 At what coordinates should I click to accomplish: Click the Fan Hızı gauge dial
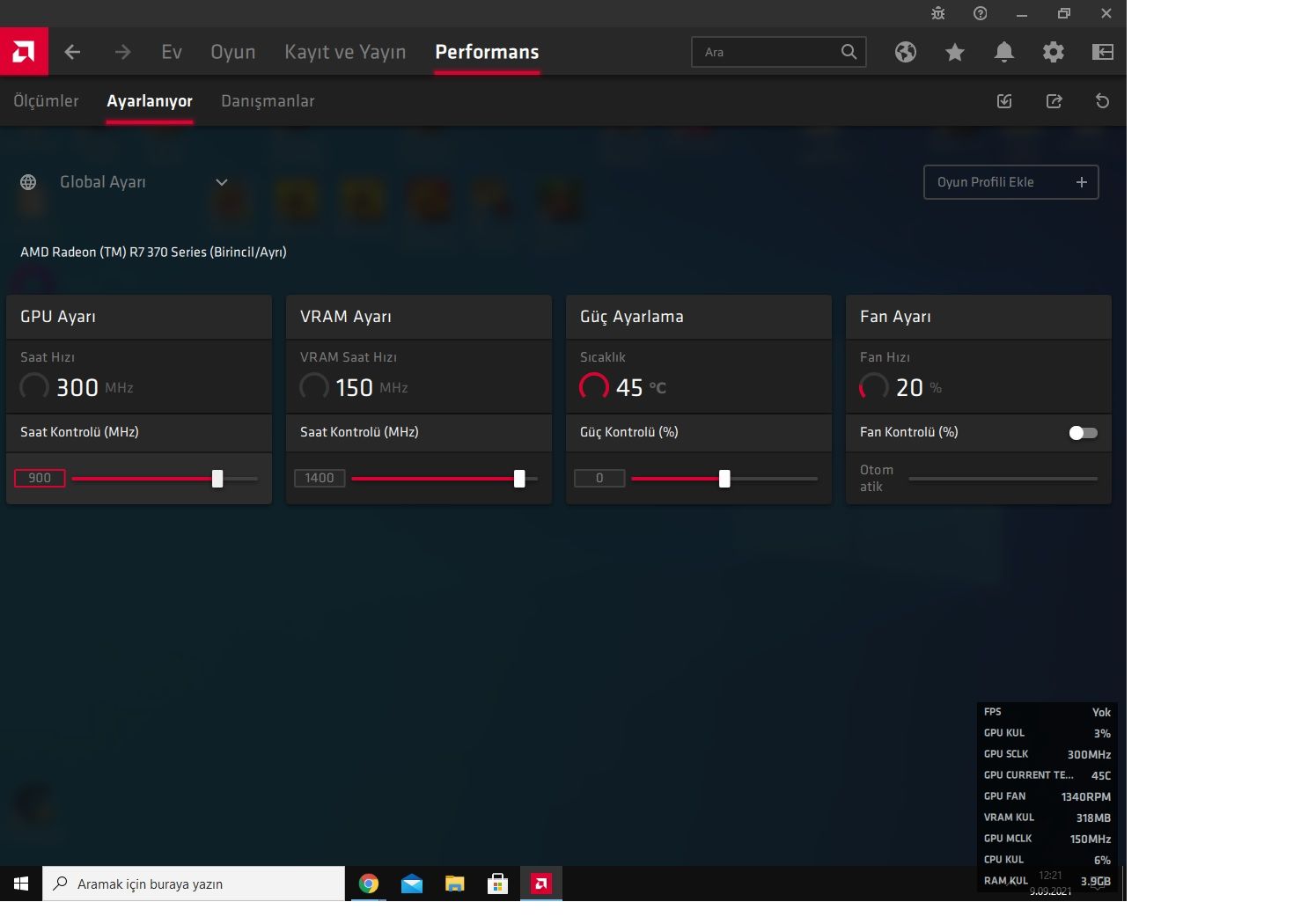point(874,387)
